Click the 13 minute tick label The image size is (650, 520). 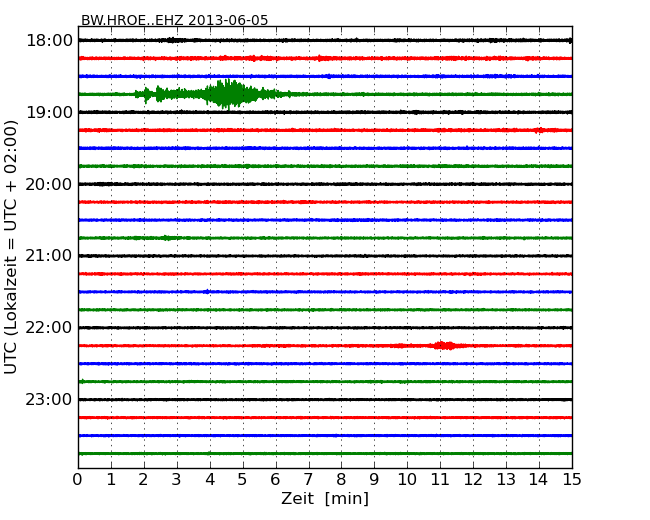click(506, 480)
